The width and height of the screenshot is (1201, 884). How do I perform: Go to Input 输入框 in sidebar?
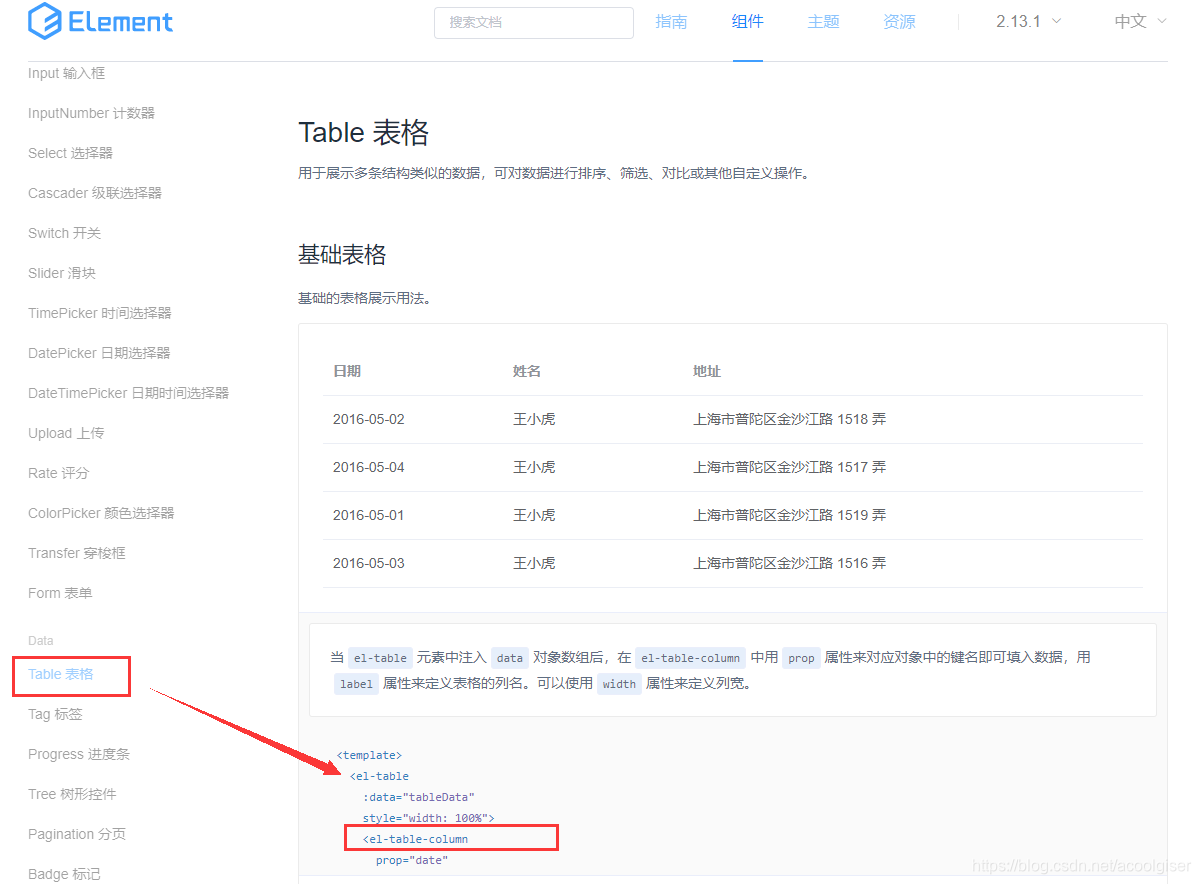(66, 73)
